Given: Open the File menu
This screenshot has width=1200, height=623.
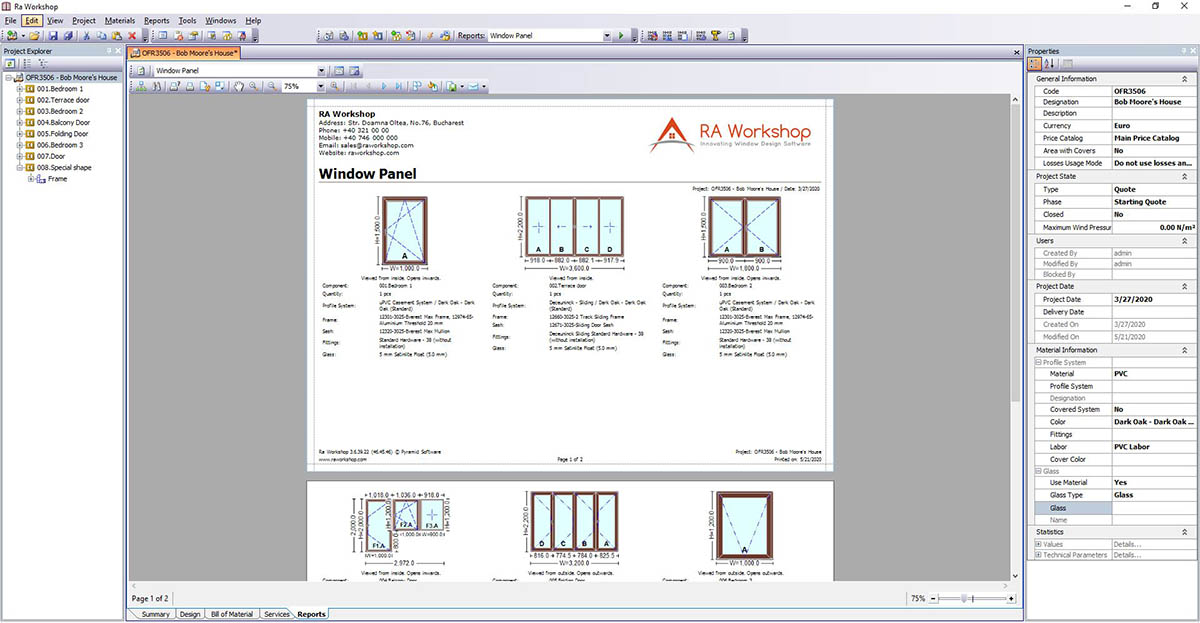Looking at the screenshot, I should 10,20.
